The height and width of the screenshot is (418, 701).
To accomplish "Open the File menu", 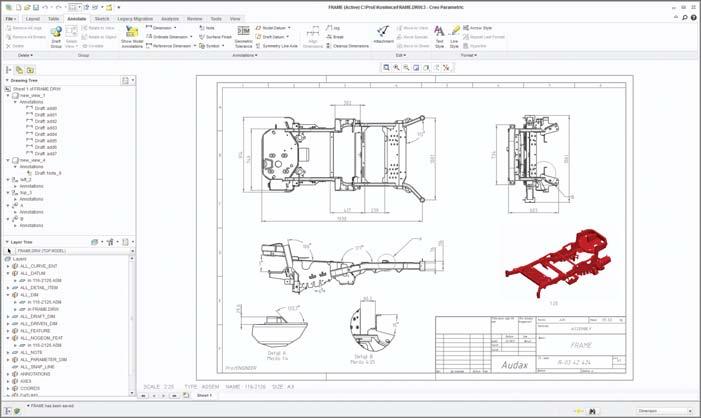I will point(11,19).
